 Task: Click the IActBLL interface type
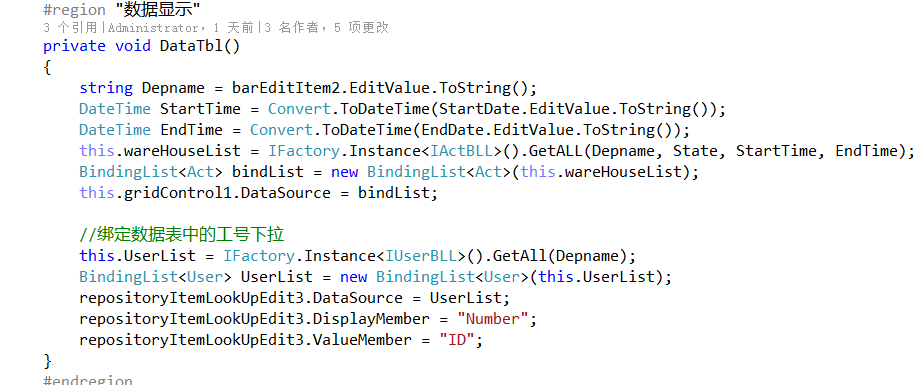click(x=461, y=151)
